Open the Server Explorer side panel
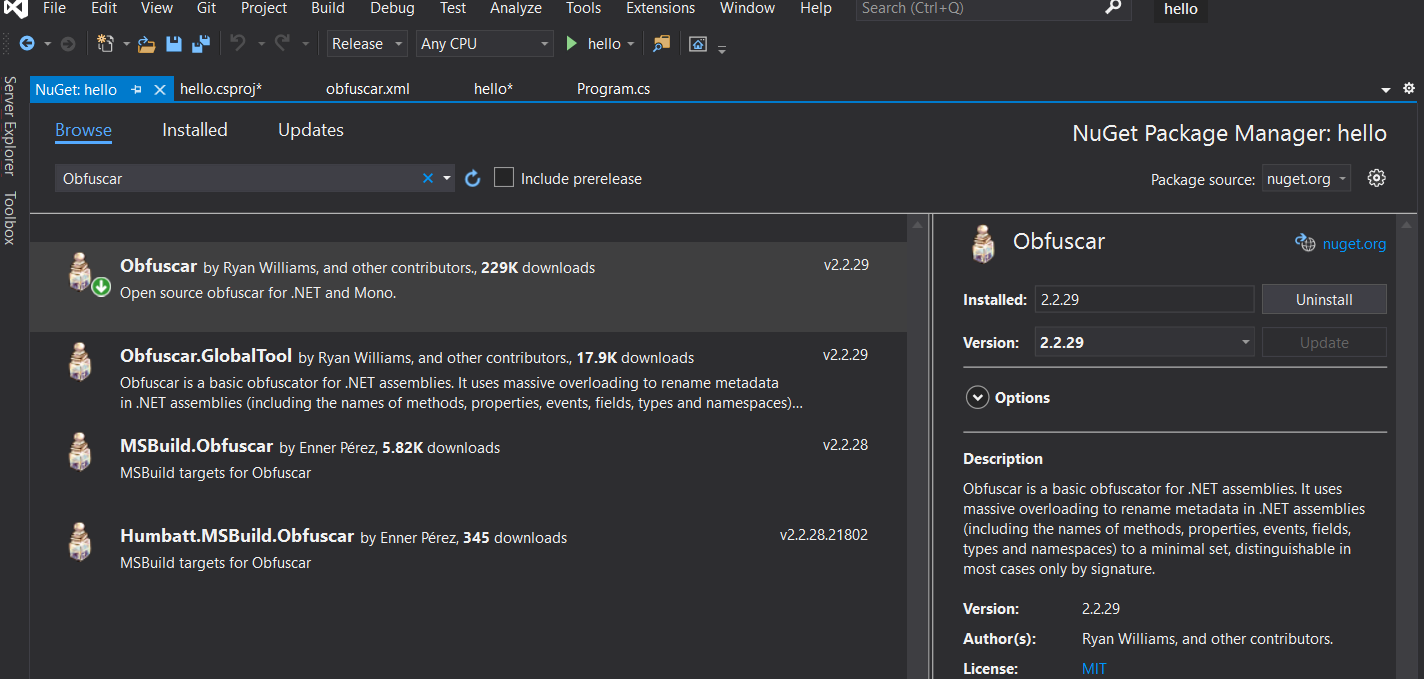This screenshot has width=1424, height=679. 10,125
